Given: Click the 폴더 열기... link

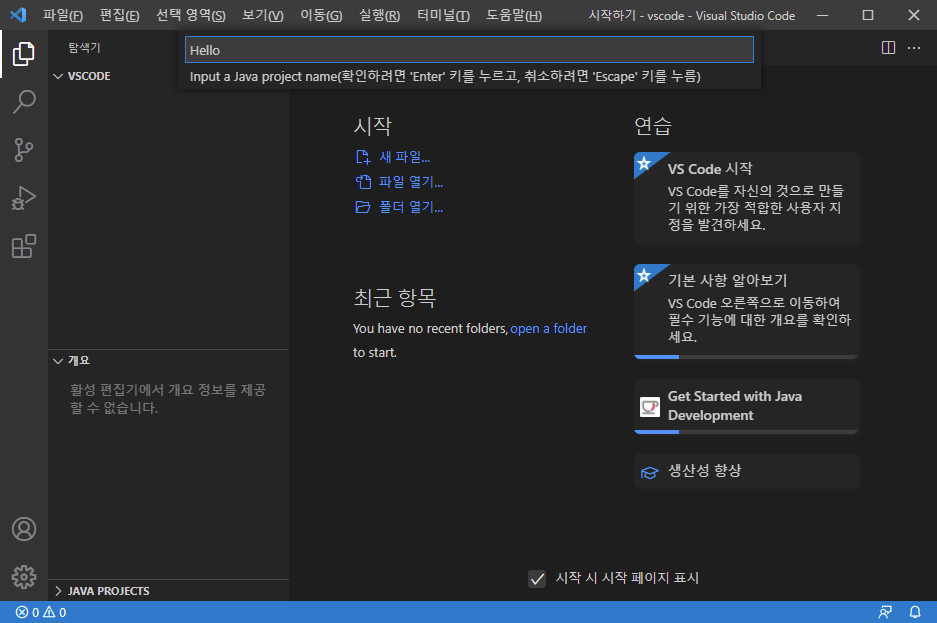Looking at the screenshot, I should point(411,207).
